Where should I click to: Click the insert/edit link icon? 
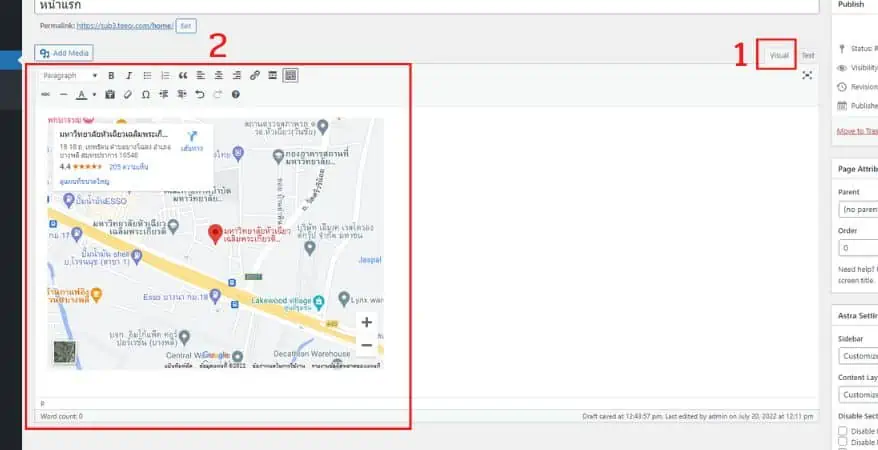pyautogui.click(x=255, y=76)
